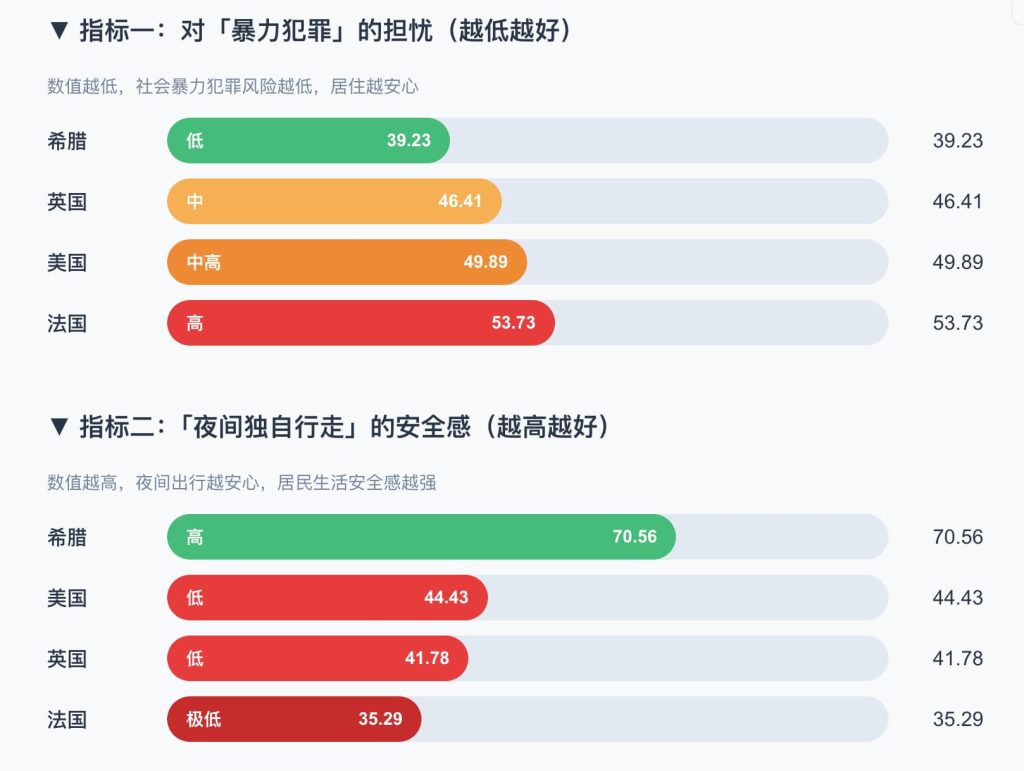
Task: Click the subtitle 数值越高，夜间出行越安心
Action: 241,483
